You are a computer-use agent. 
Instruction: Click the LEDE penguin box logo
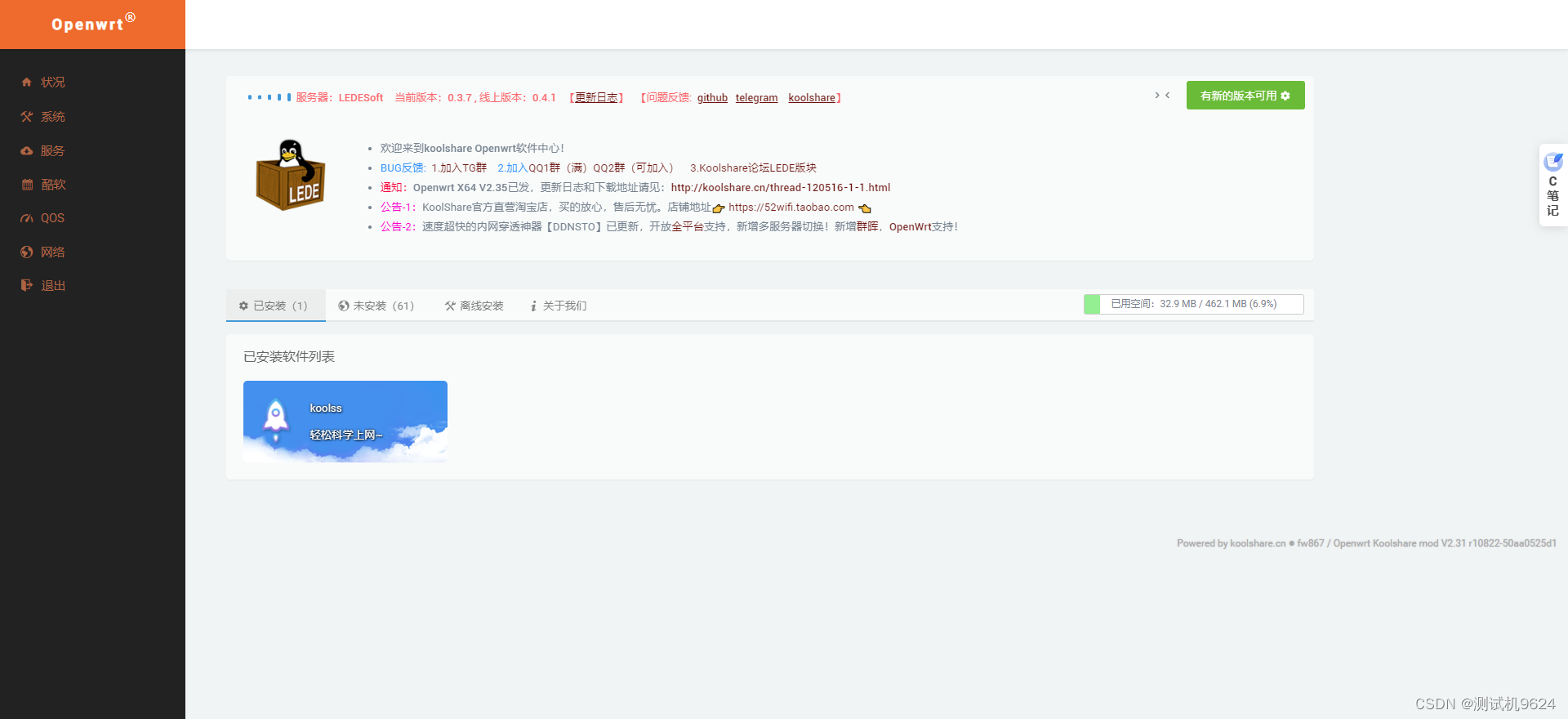(290, 174)
